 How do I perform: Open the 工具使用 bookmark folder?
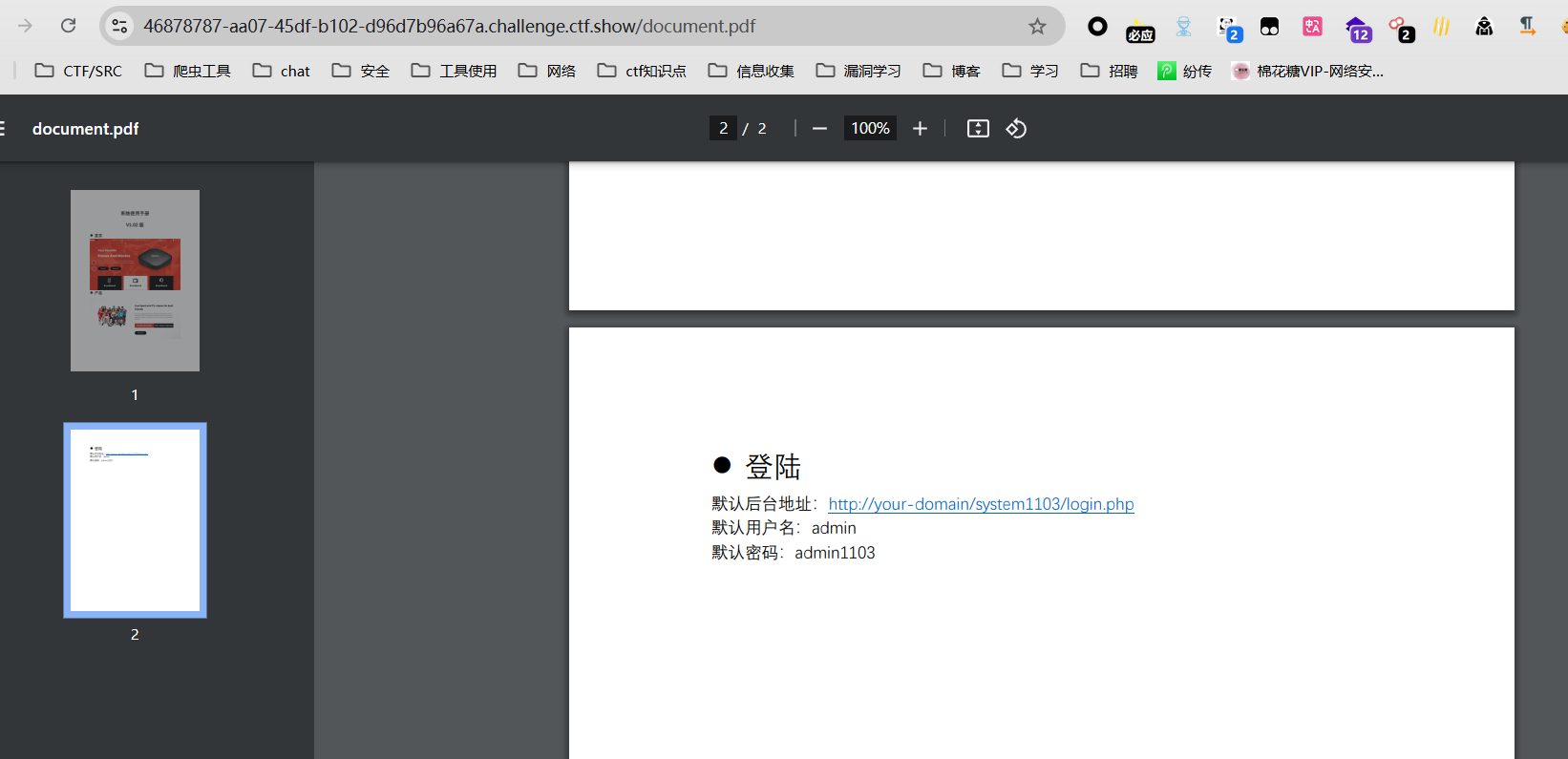click(454, 71)
